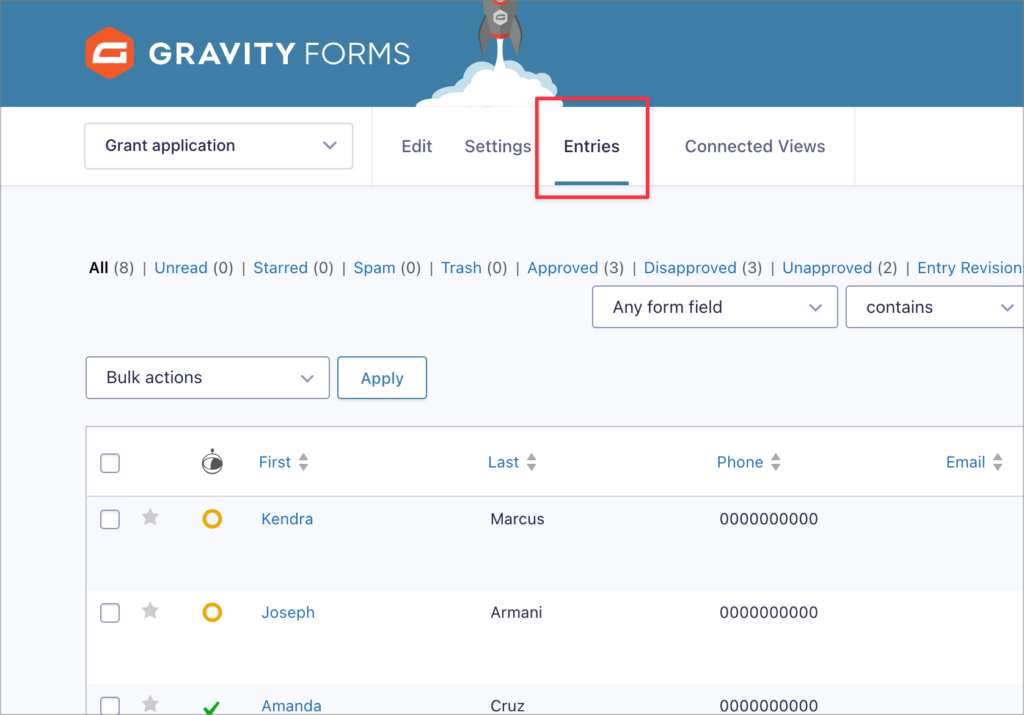The image size is (1024, 715).
Task: Click Kendra's phone number 0000000000
Action: pyautogui.click(x=769, y=519)
